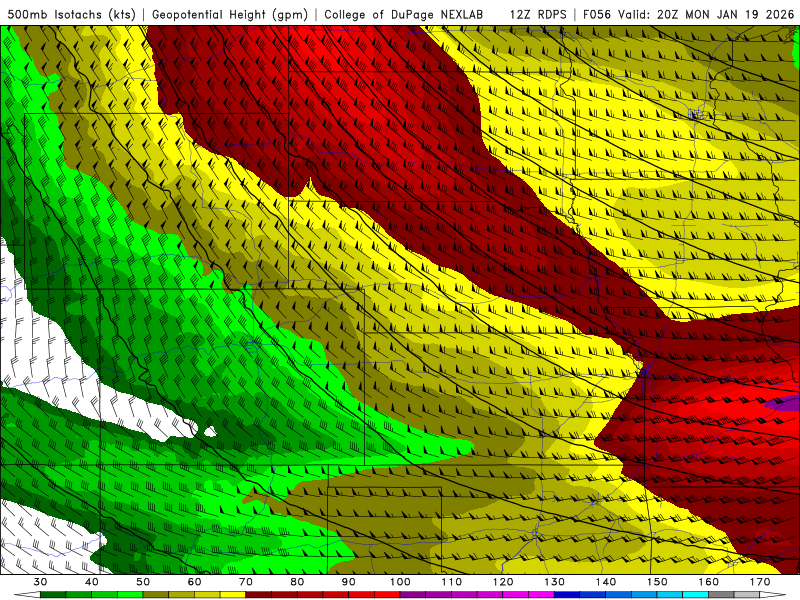800x600 pixels.
Task: Select the '170' color bar number
Action: click(760, 582)
